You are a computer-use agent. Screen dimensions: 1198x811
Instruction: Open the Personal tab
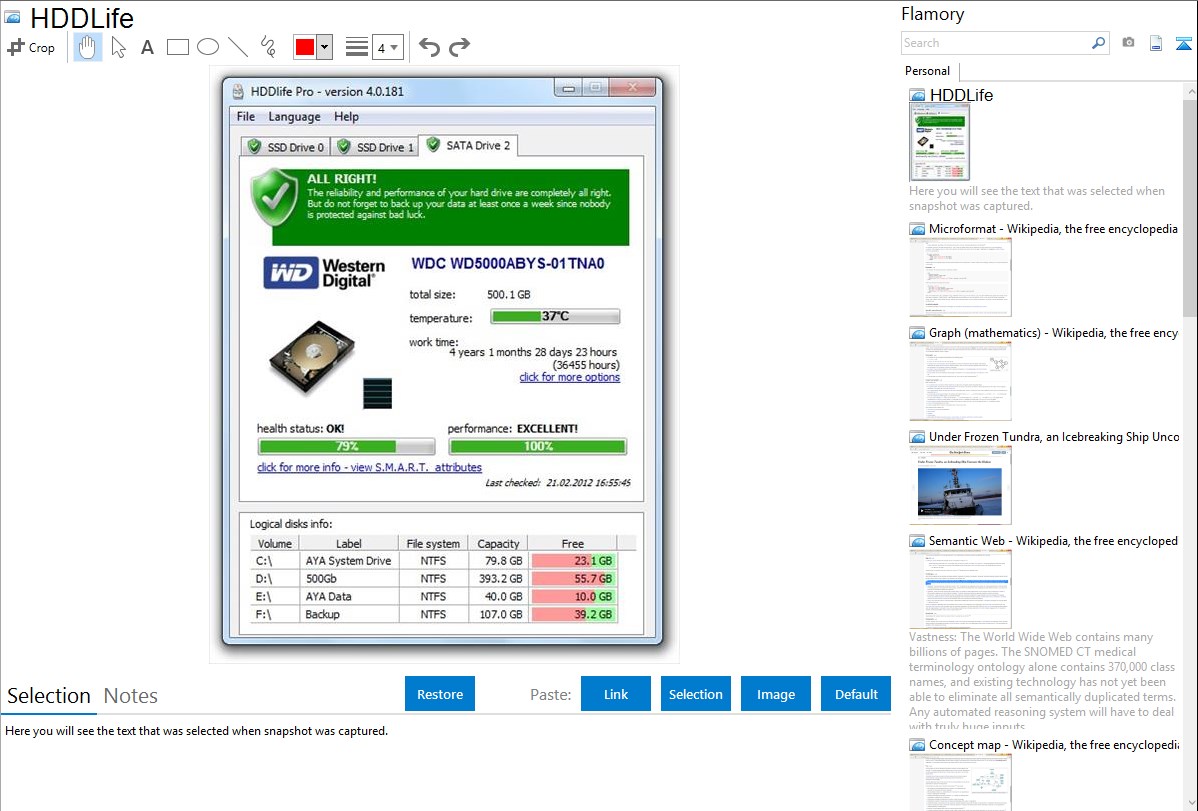click(927, 71)
